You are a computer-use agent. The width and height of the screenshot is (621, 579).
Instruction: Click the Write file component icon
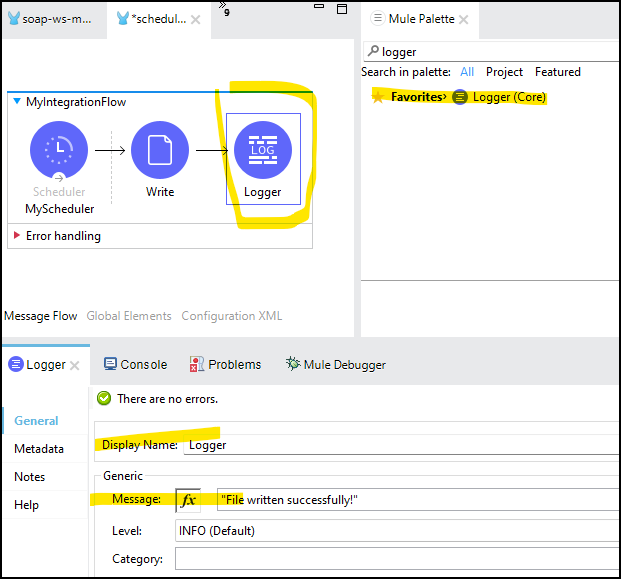[160, 149]
